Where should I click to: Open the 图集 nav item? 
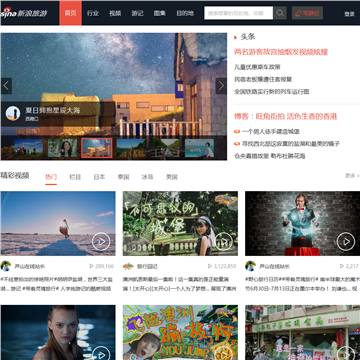click(160, 13)
